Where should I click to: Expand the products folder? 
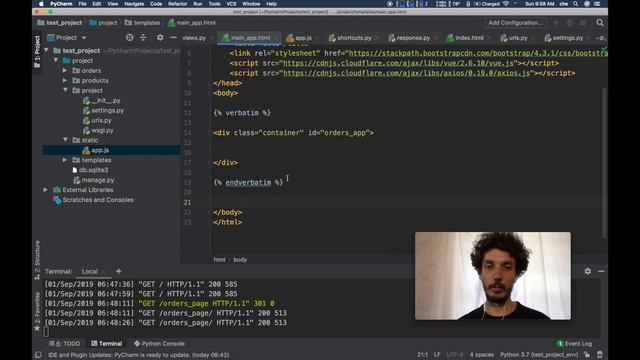(65, 80)
